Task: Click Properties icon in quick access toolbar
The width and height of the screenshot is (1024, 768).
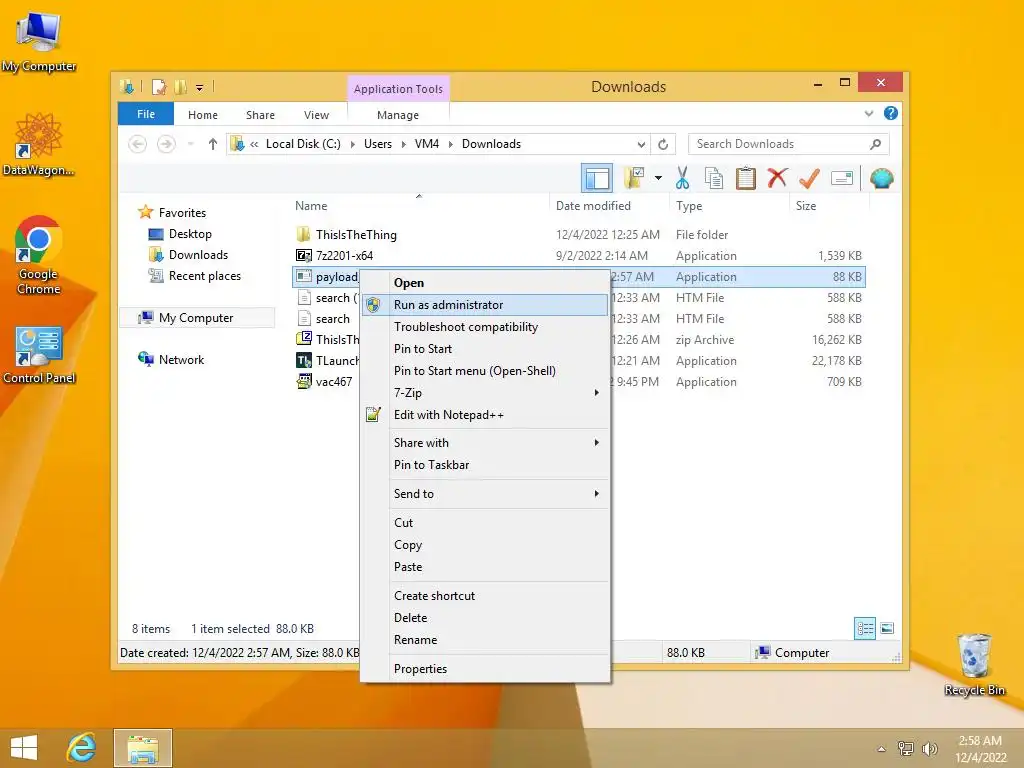Action: [159, 87]
